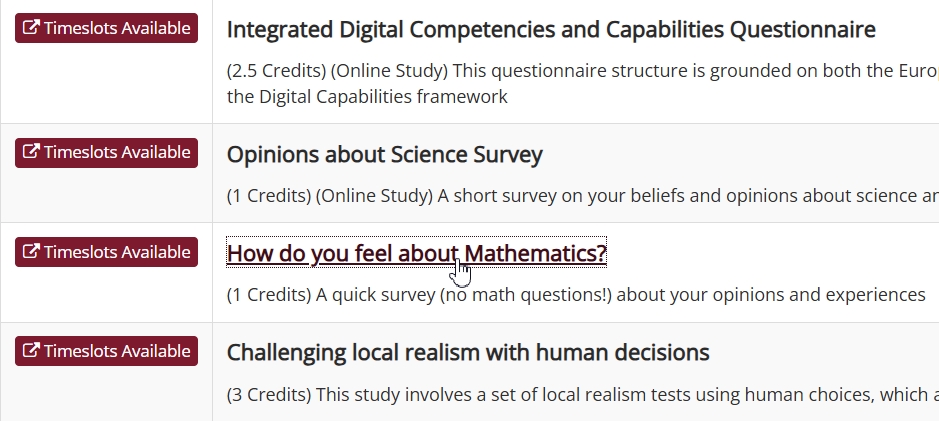Screen dimensions: 939x421
Task: Select Timeslots Available for the Mathematics study
Action: (107, 252)
